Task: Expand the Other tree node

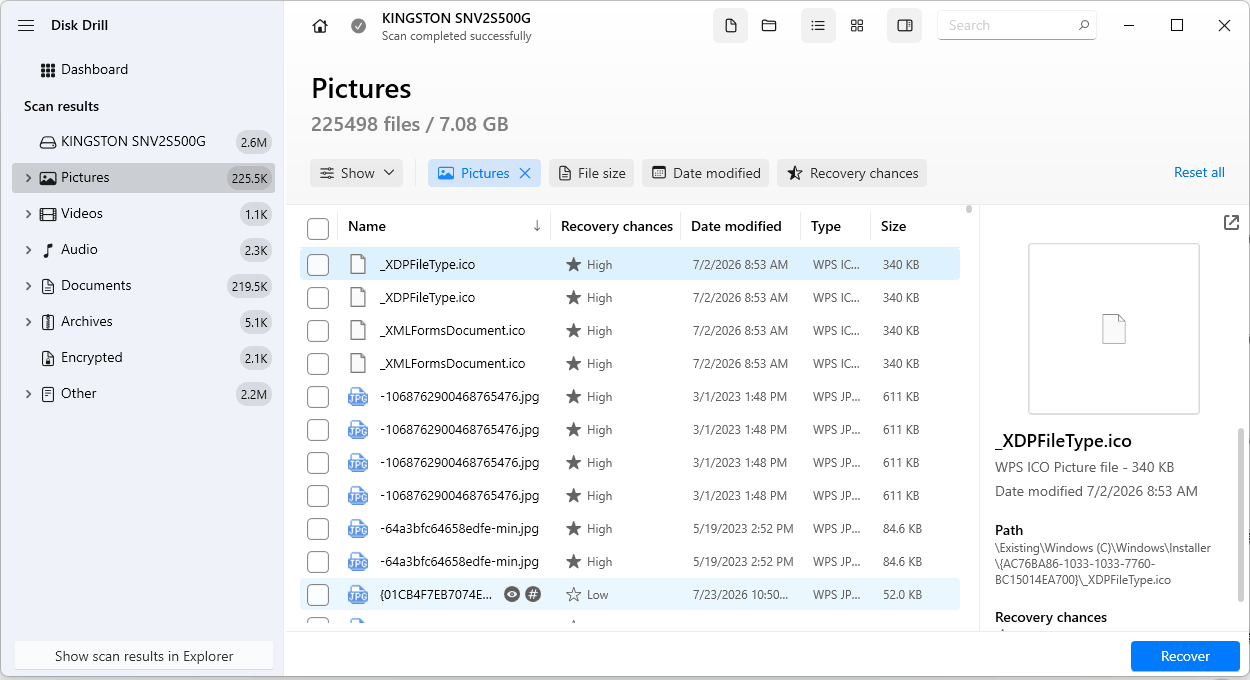Action: point(28,394)
